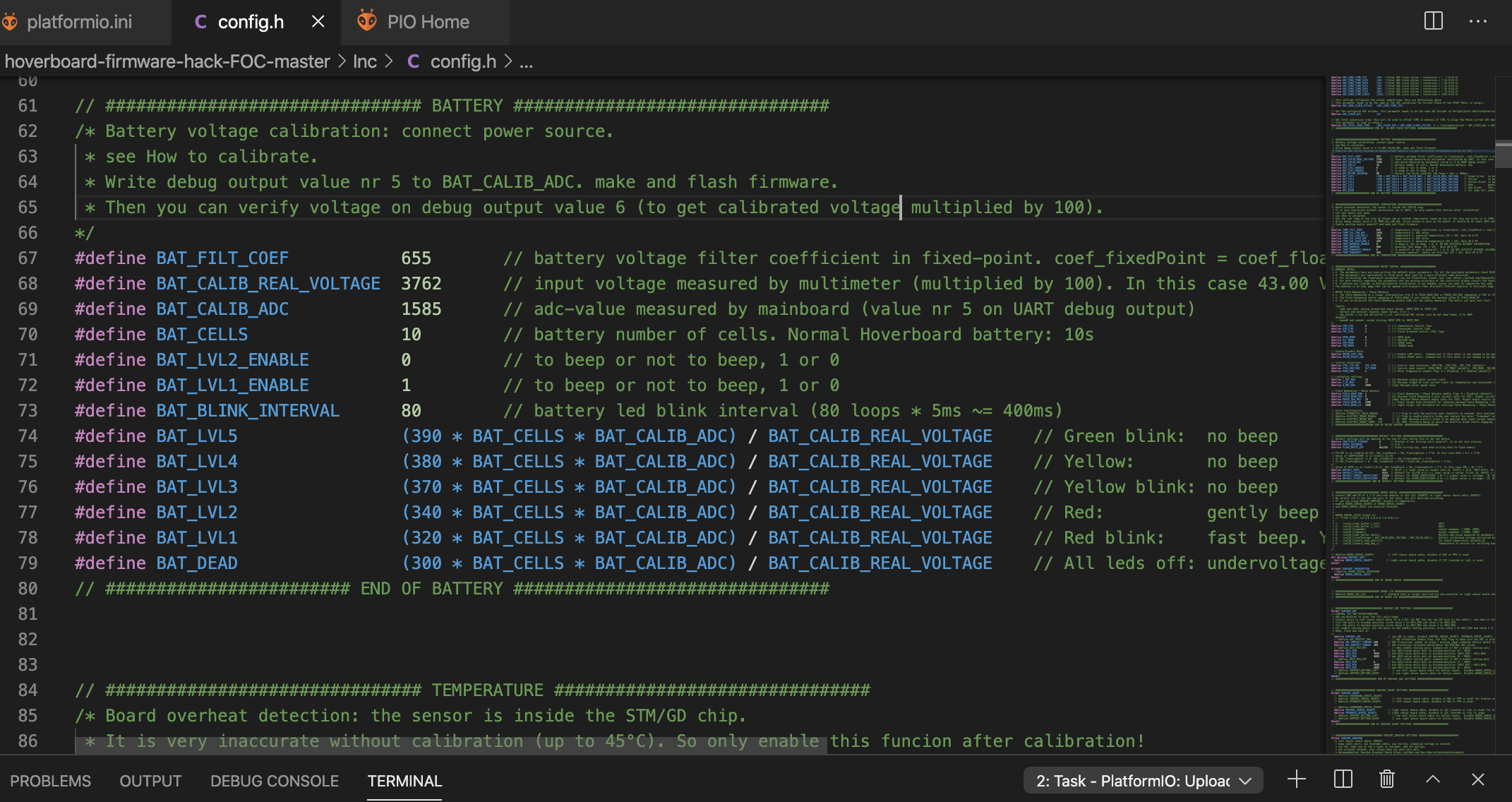The image size is (1512, 802).
Task: Click the 340 number in BAT_LVL2 line
Action: click(x=426, y=513)
